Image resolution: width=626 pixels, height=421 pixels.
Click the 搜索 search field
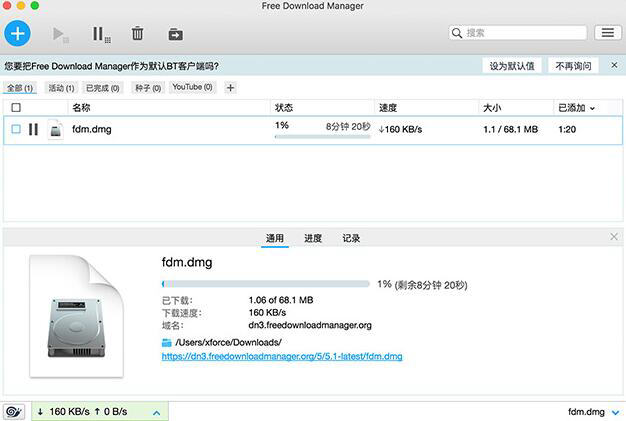(517, 33)
